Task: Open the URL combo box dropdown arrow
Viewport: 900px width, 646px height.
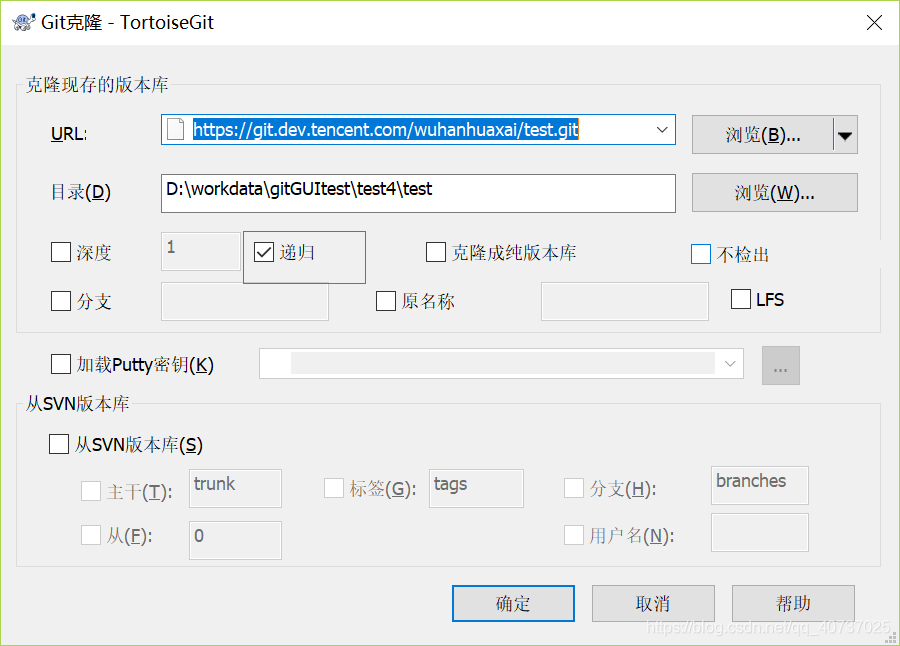Action: (x=662, y=130)
